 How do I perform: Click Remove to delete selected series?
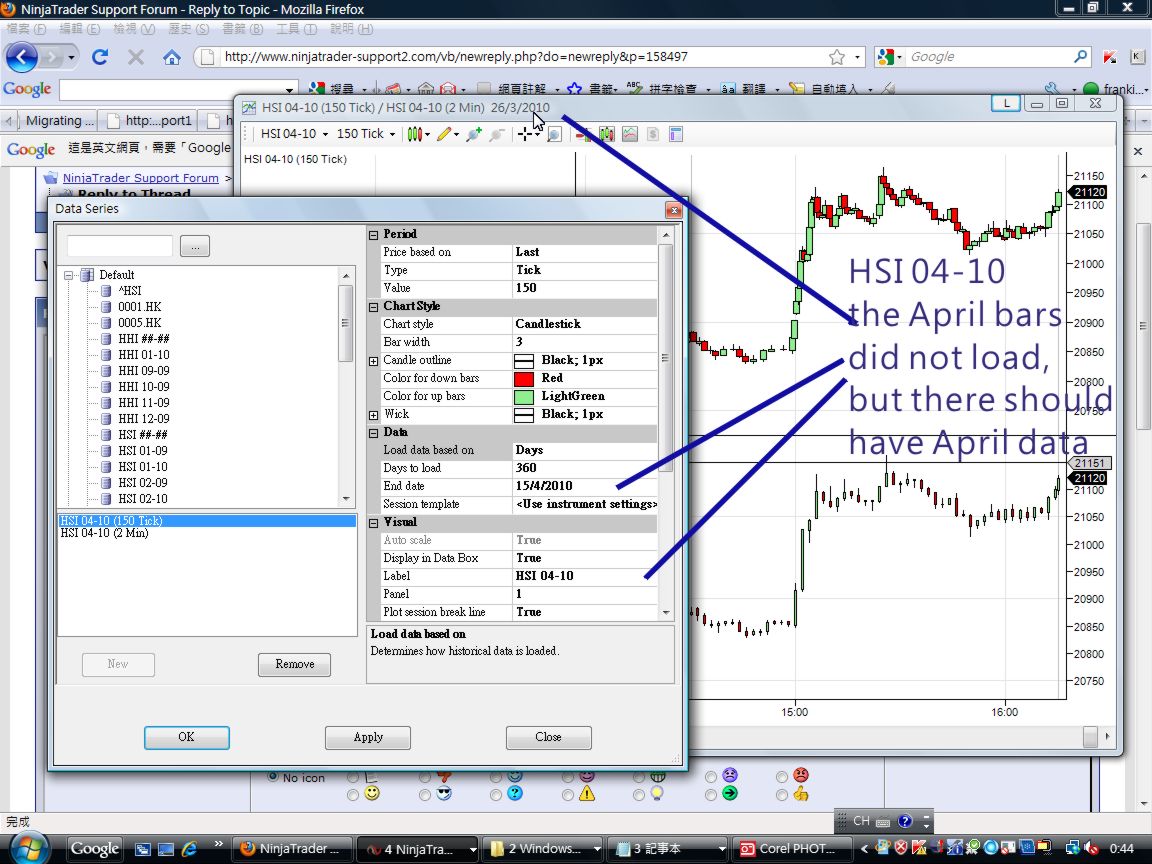coord(295,664)
